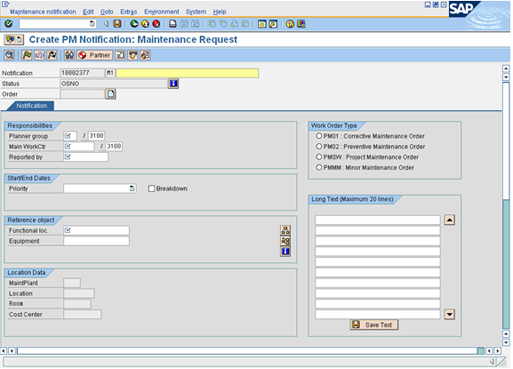Click the red Cancel icon in toolbar
The height and width of the screenshot is (369, 513).
(156, 24)
